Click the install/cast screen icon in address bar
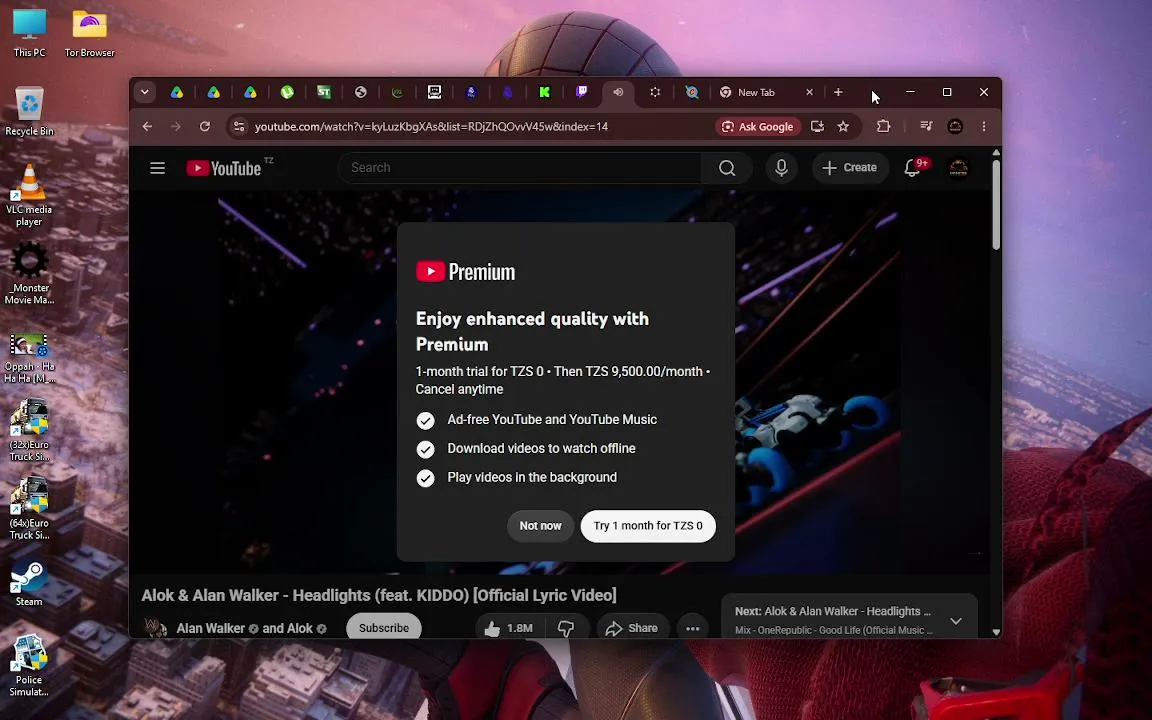The width and height of the screenshot is (1152, 720). pyautogui.click(x=817, y=126)
